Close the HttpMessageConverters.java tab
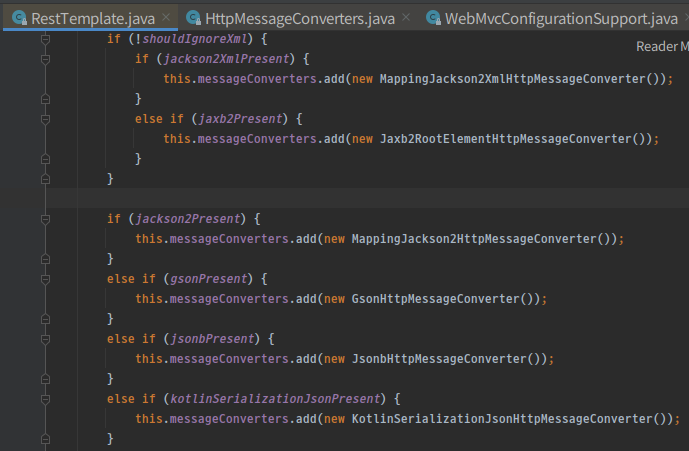689x451 pixels. 406,18
